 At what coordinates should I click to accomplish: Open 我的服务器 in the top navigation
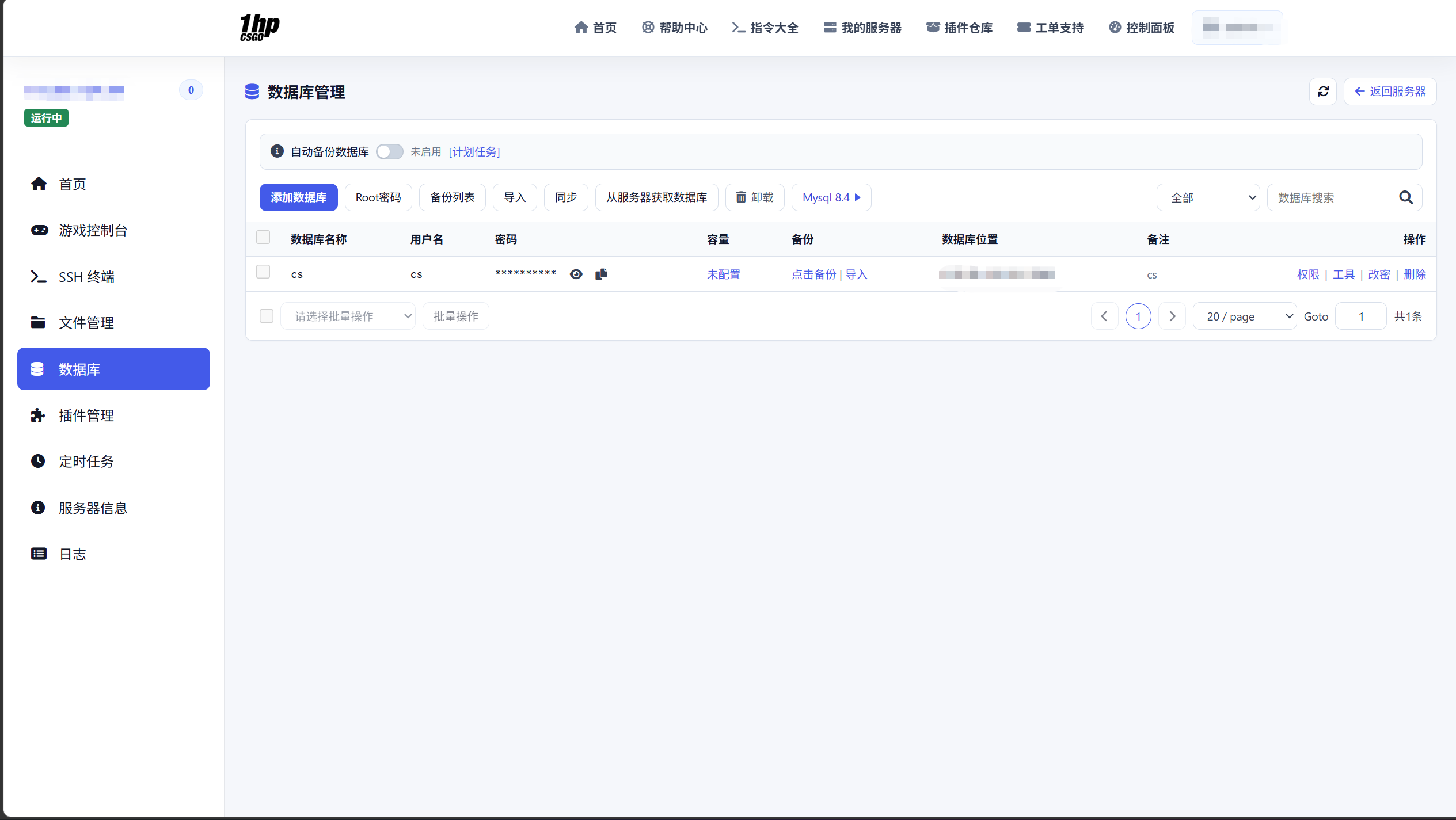coord(862,28)
